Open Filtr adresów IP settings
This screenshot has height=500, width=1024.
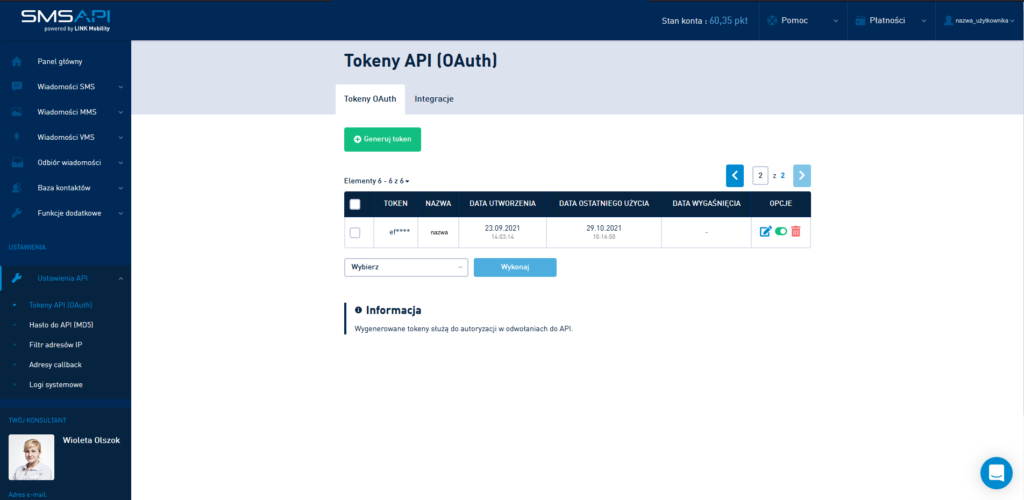(56, 345)
